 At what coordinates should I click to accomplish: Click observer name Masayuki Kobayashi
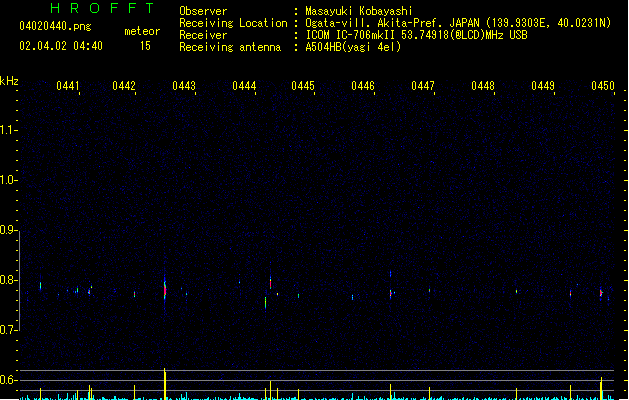click(359, 11)
